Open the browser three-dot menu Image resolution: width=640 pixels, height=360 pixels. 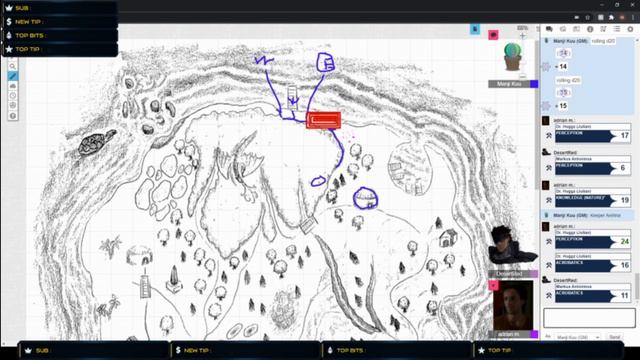click(633, 18)
